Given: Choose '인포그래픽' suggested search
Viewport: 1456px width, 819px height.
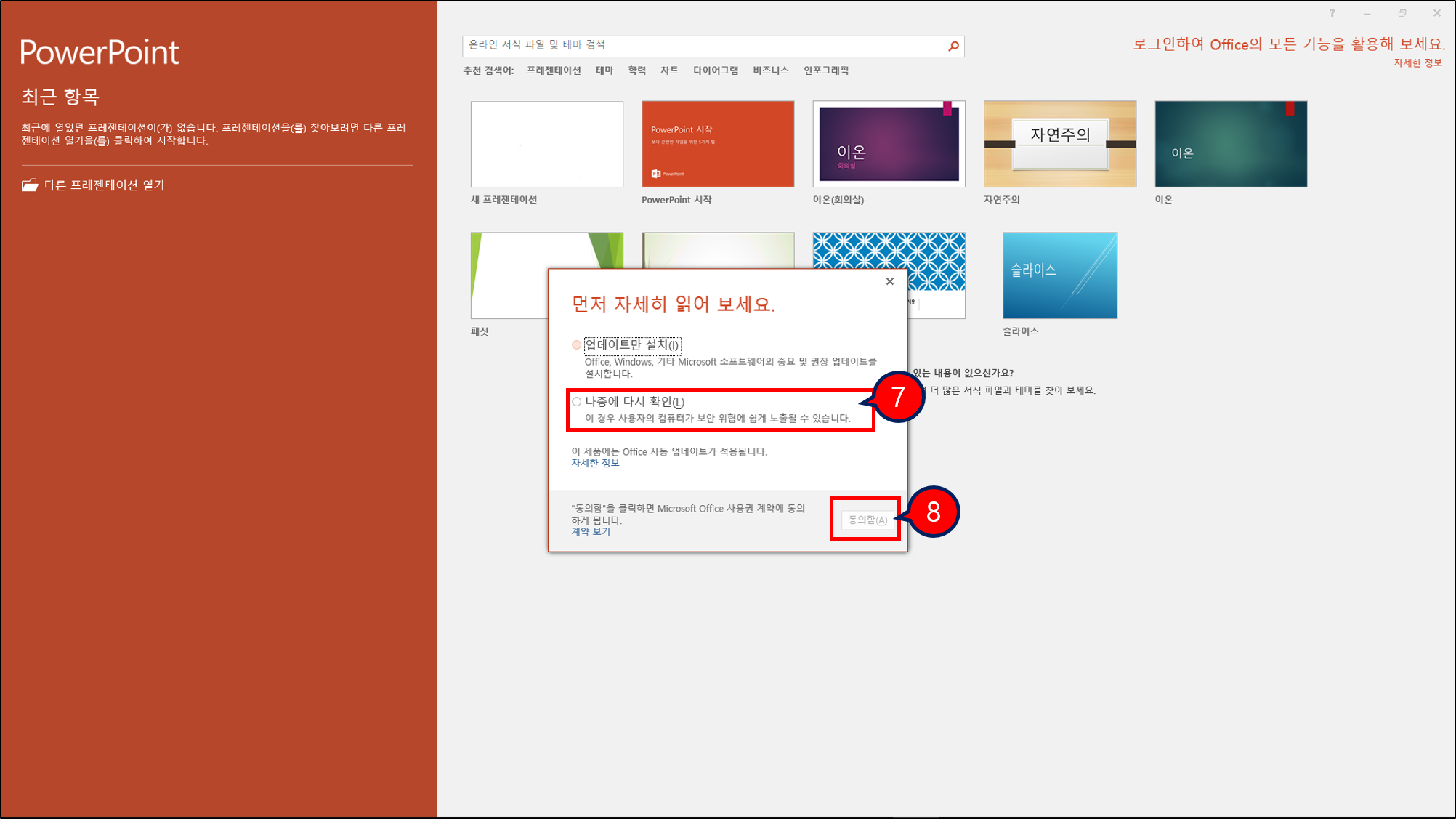Looking at the screenshot, I should point(825,70).
